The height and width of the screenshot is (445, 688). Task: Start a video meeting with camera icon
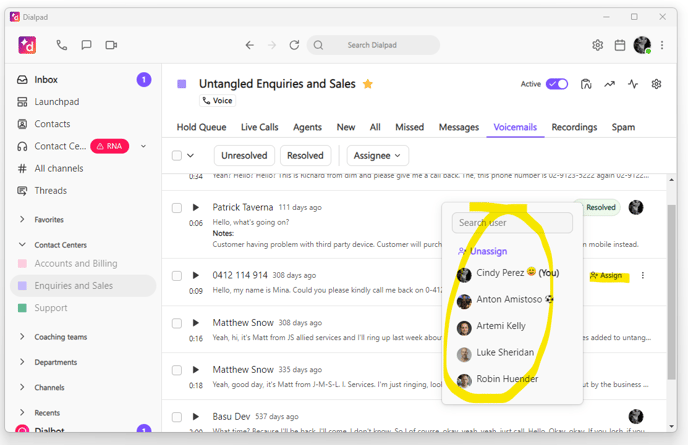point(111,45)
